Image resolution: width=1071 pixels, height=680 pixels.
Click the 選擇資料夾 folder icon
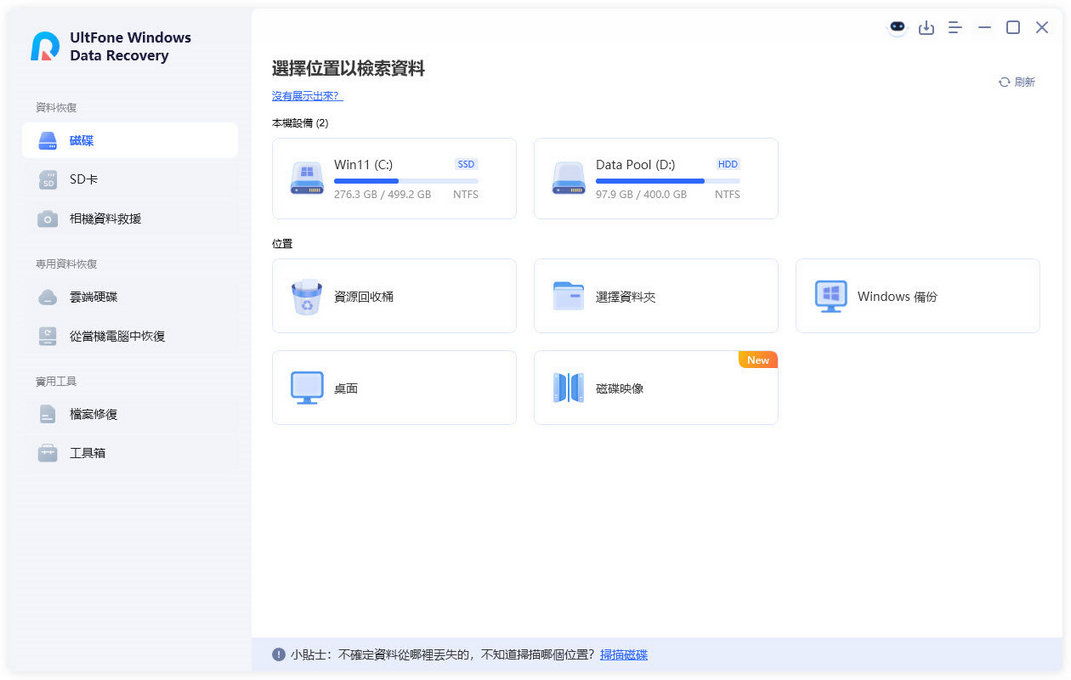coord(568,297)
